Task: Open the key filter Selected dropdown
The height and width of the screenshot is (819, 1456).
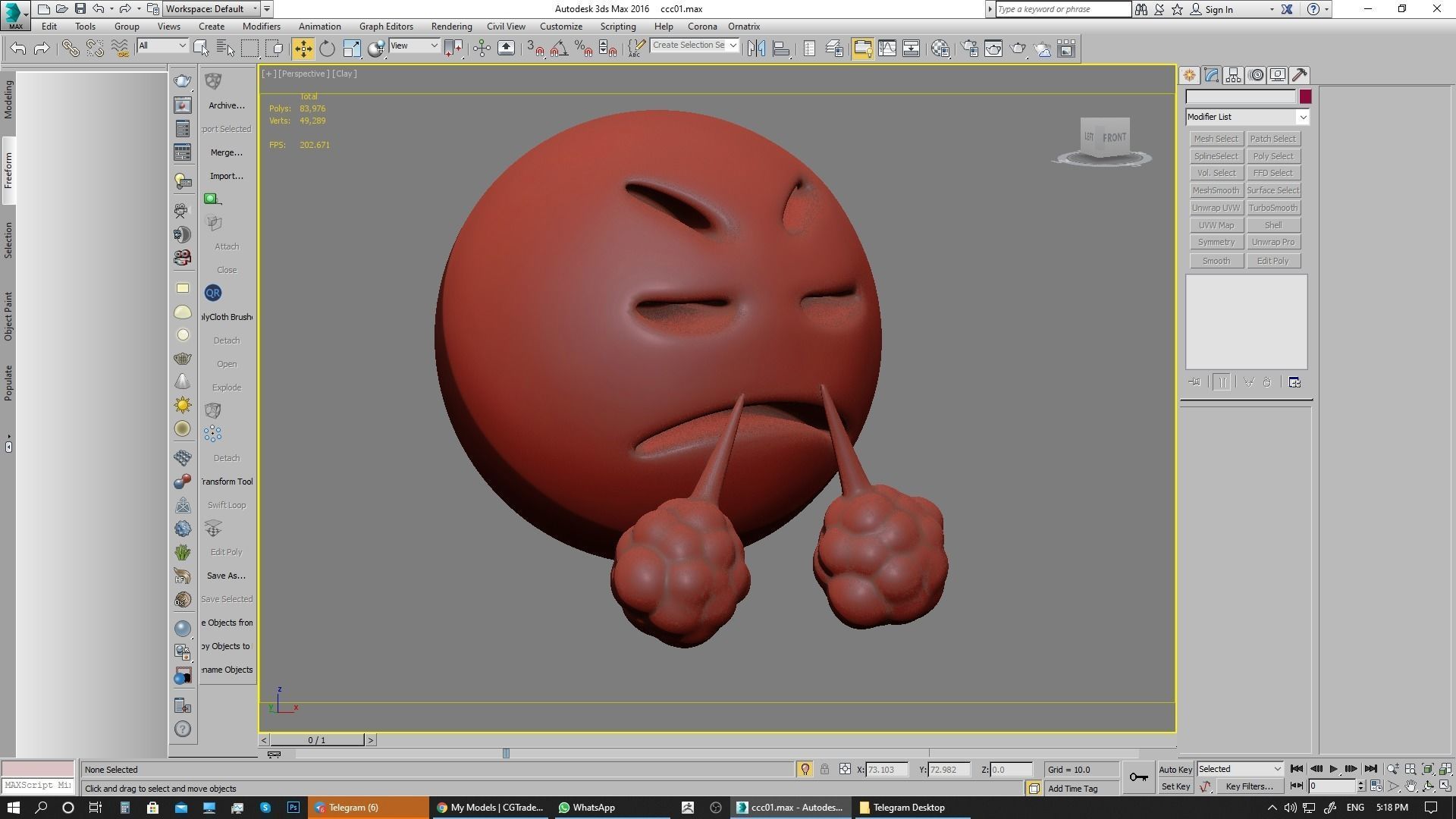Action: [1240, 769]
